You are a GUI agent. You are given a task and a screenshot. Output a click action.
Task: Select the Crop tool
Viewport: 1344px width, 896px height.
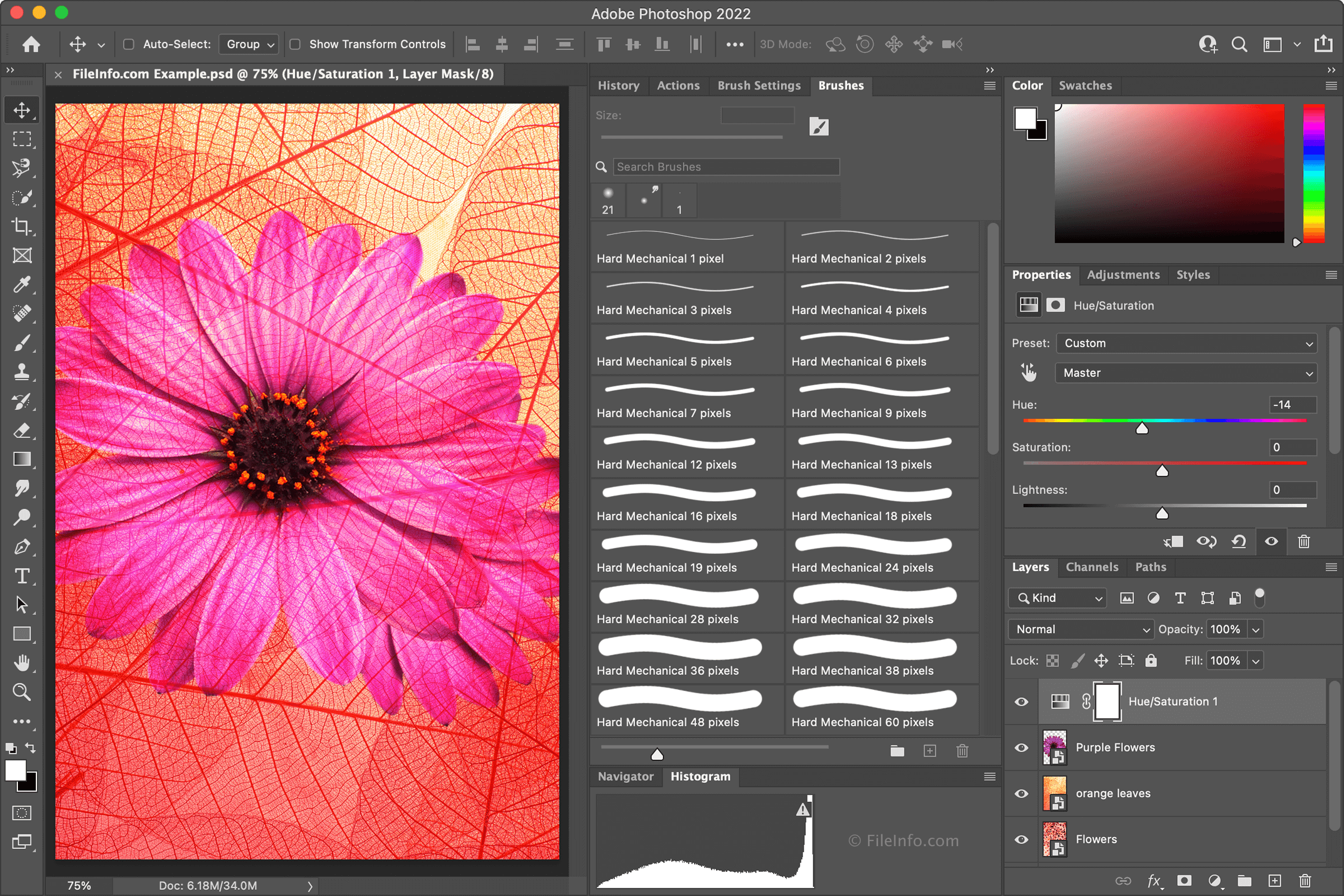tap(22, 226)
